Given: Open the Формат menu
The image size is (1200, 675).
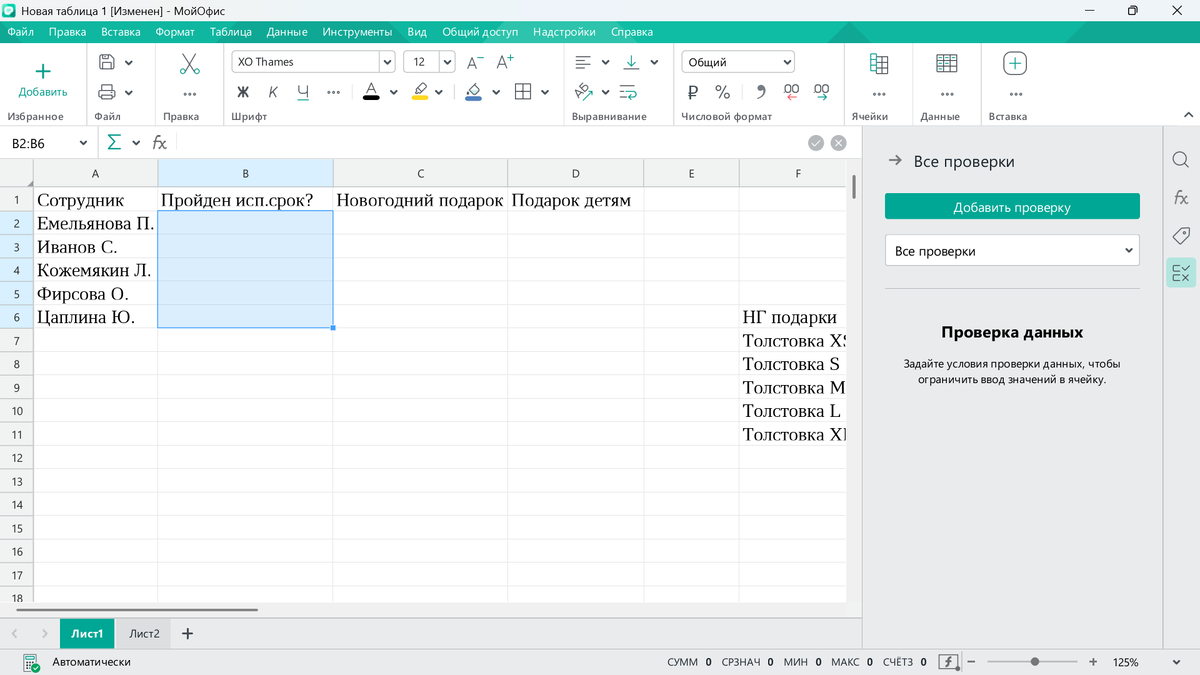Looking at the screenshot, I should click(x=175, y=32).
